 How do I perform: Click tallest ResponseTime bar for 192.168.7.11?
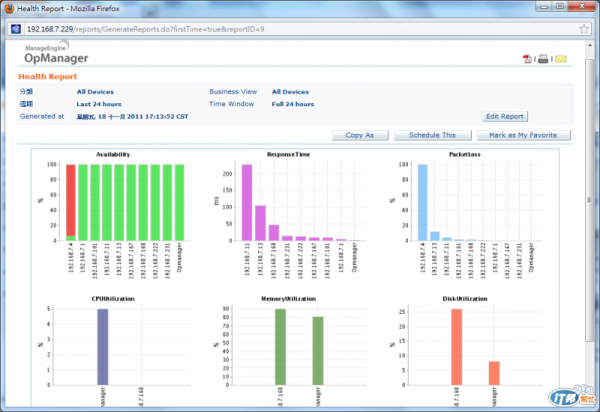[x=247, y=203]
